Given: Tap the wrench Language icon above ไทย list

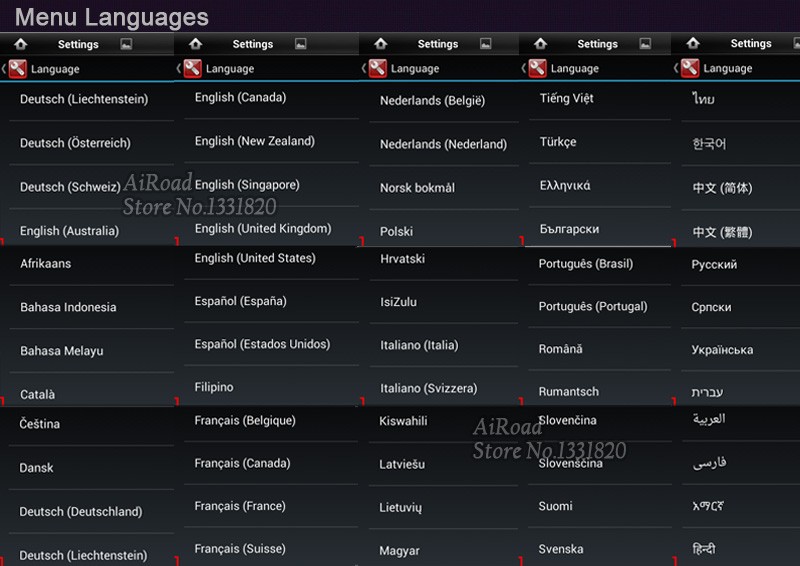Looking at the screenshot, I should [x=690, y=69].
